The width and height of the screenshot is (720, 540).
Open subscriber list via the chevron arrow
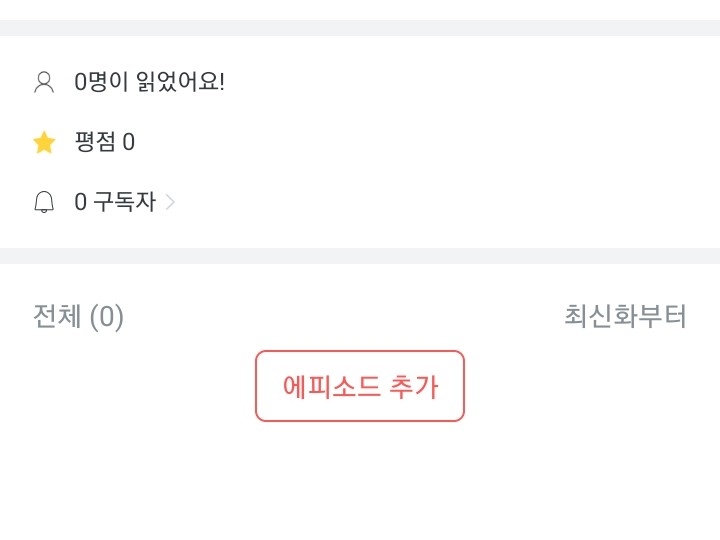[x=170, y=202]
